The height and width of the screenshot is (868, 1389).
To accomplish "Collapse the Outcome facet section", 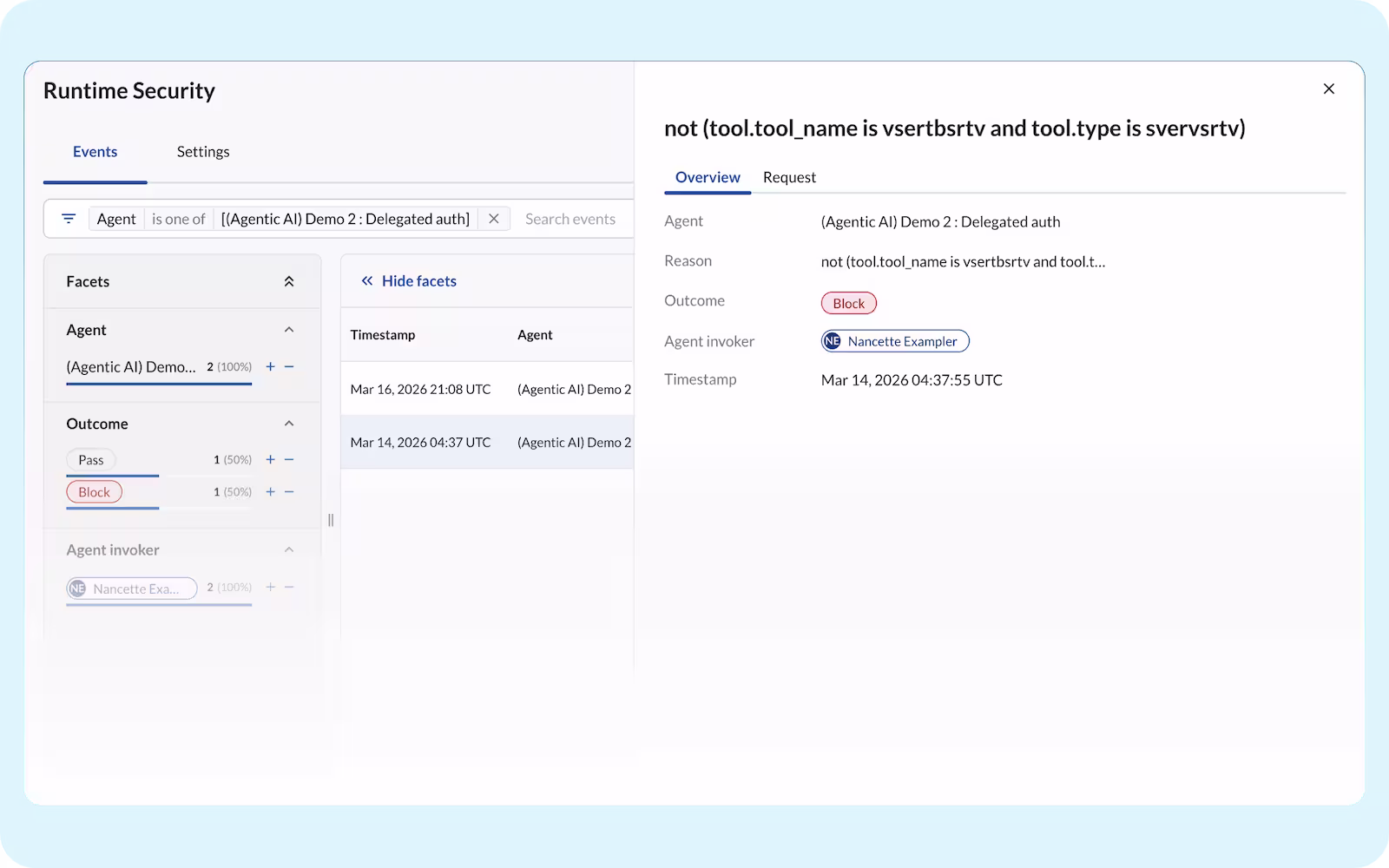I will click(x=289, y=423).
